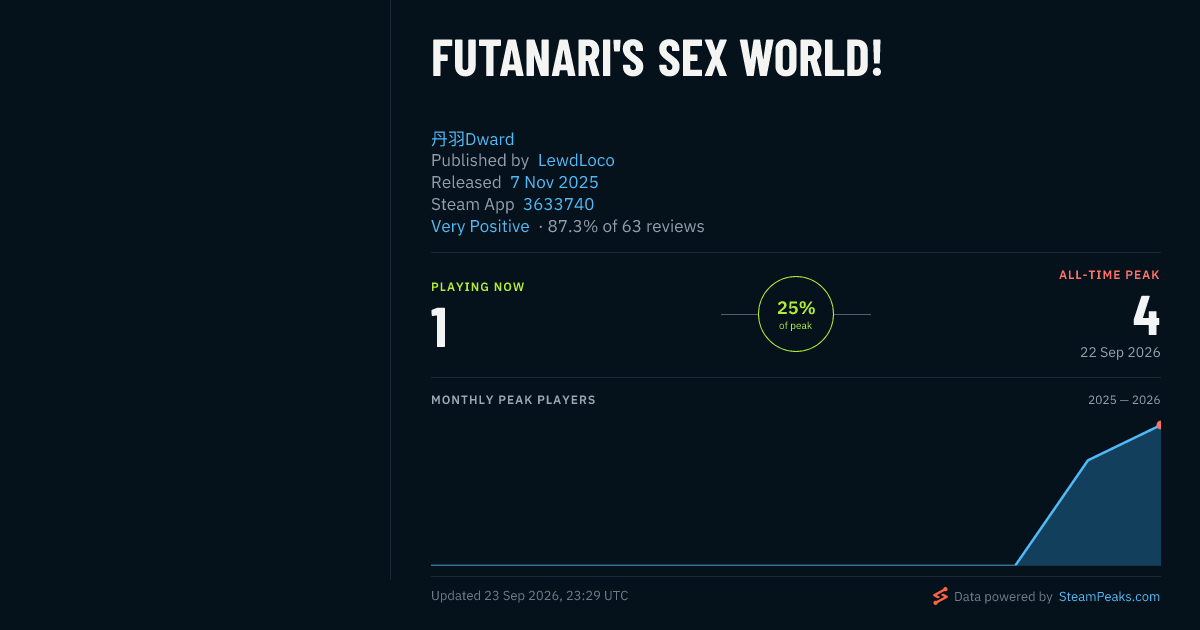Click the SteamPeaks logo icon
The image size is (1200, 630).
[x=940, y=596]
